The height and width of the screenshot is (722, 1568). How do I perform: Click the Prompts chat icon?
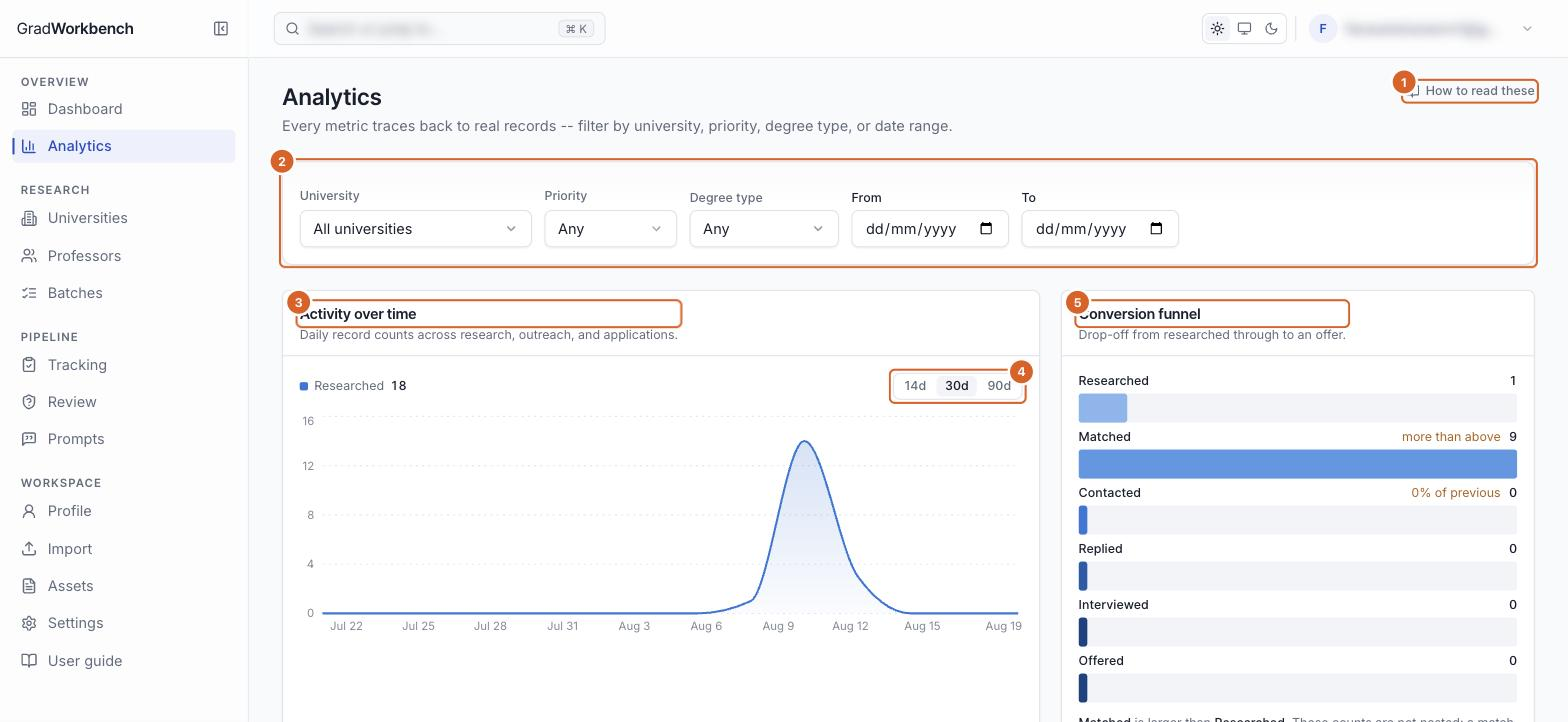point(29,439)
